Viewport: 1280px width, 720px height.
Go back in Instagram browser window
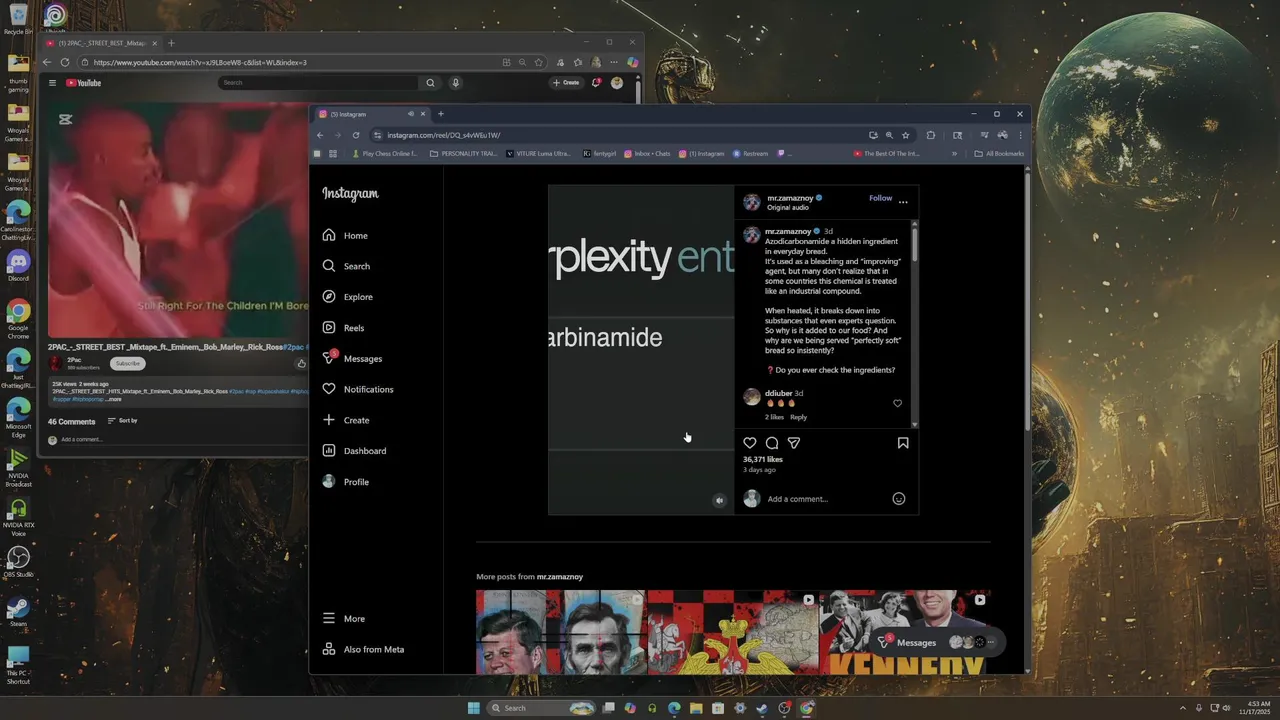coord(320,135)
